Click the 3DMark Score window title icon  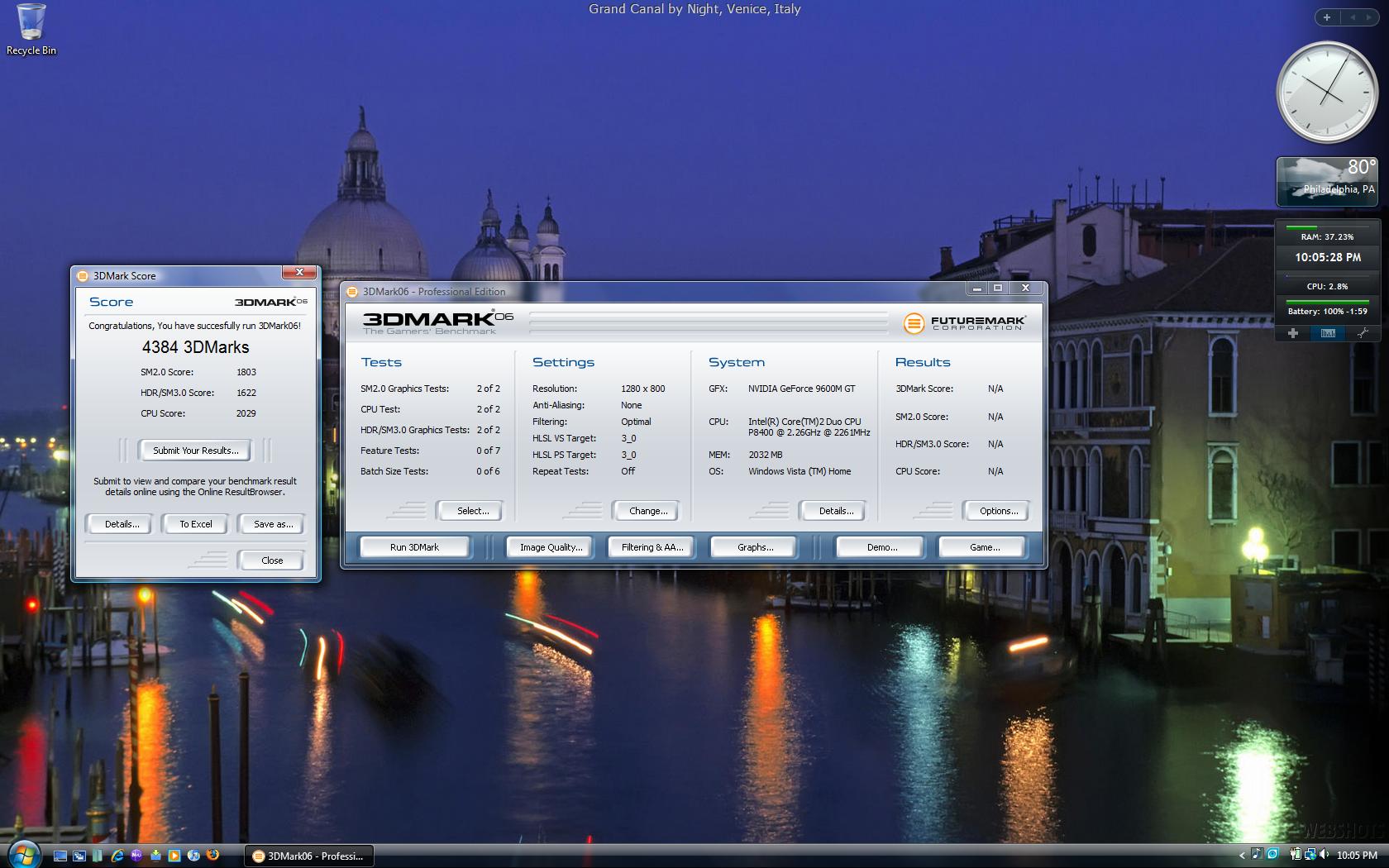(x=83, y=275)
